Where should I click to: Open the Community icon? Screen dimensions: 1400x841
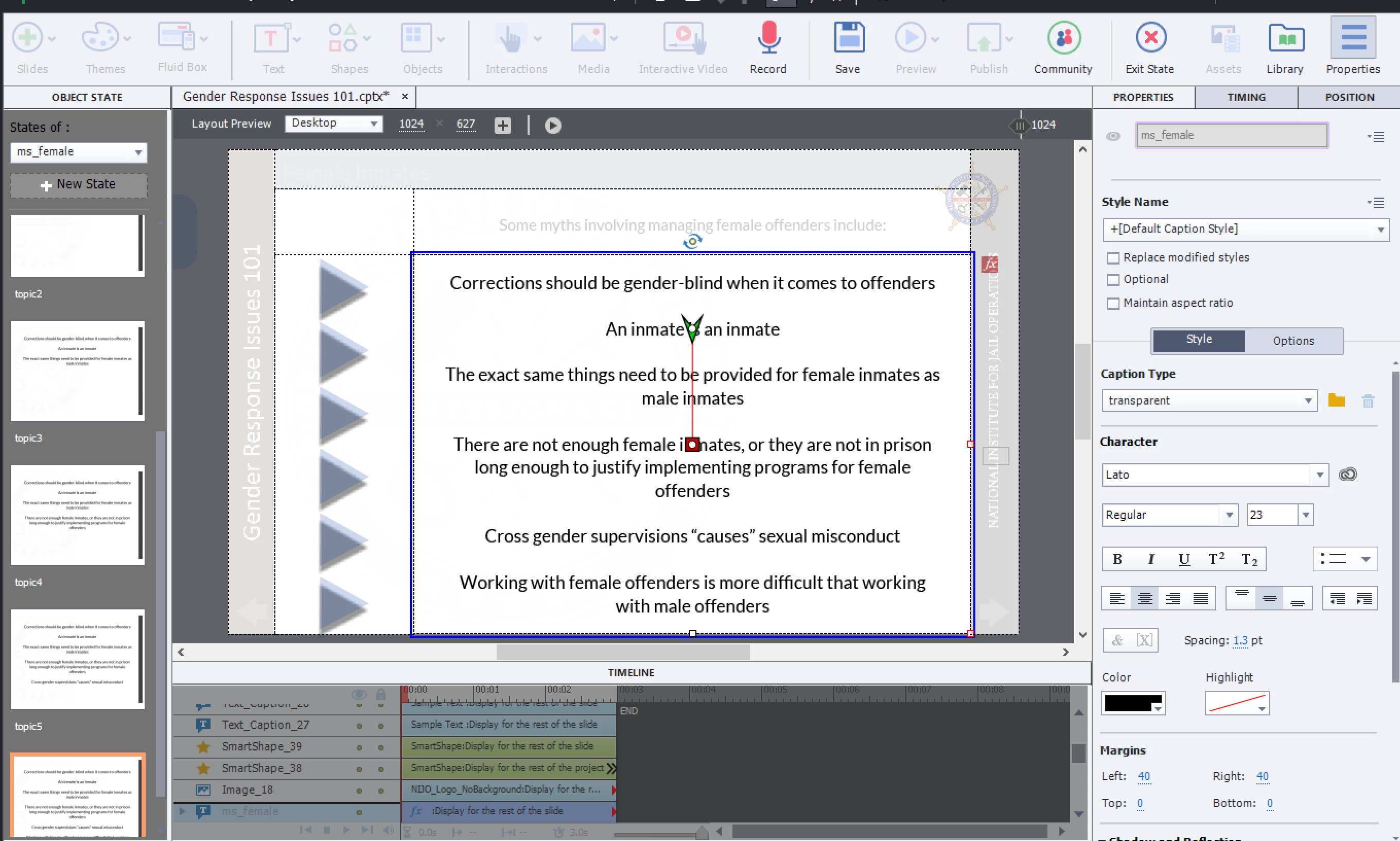point(1063,39)
